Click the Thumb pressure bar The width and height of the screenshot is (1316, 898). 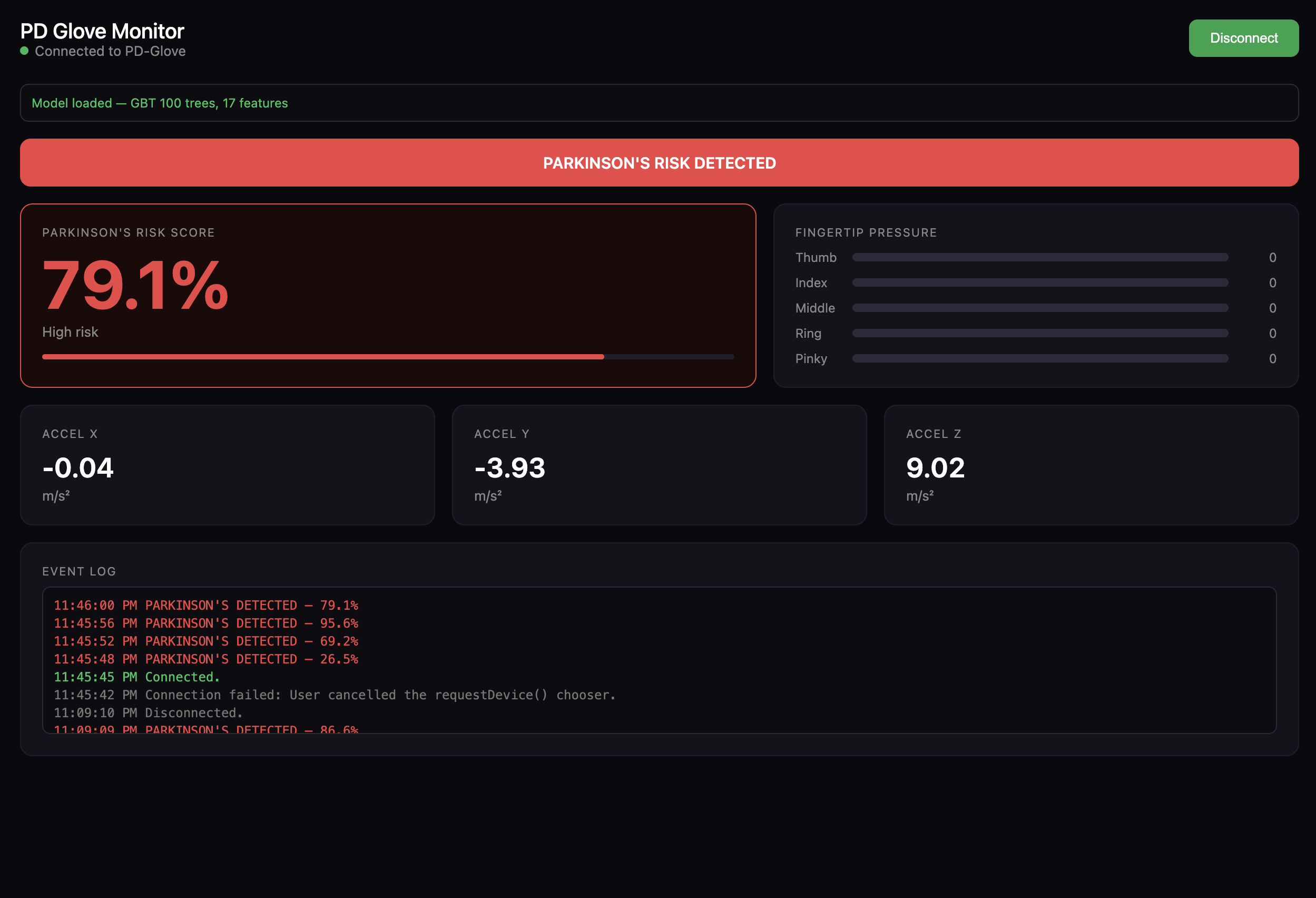(1039, 257)
